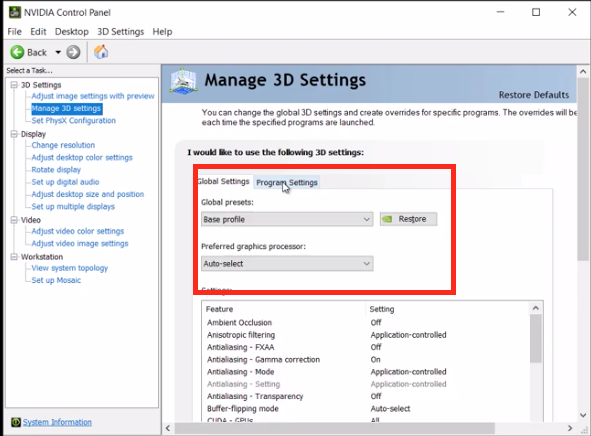This screenshot has height=436, width=591.
Task: Click the horizontal scrollbar thumb
Action: point(335,428)
